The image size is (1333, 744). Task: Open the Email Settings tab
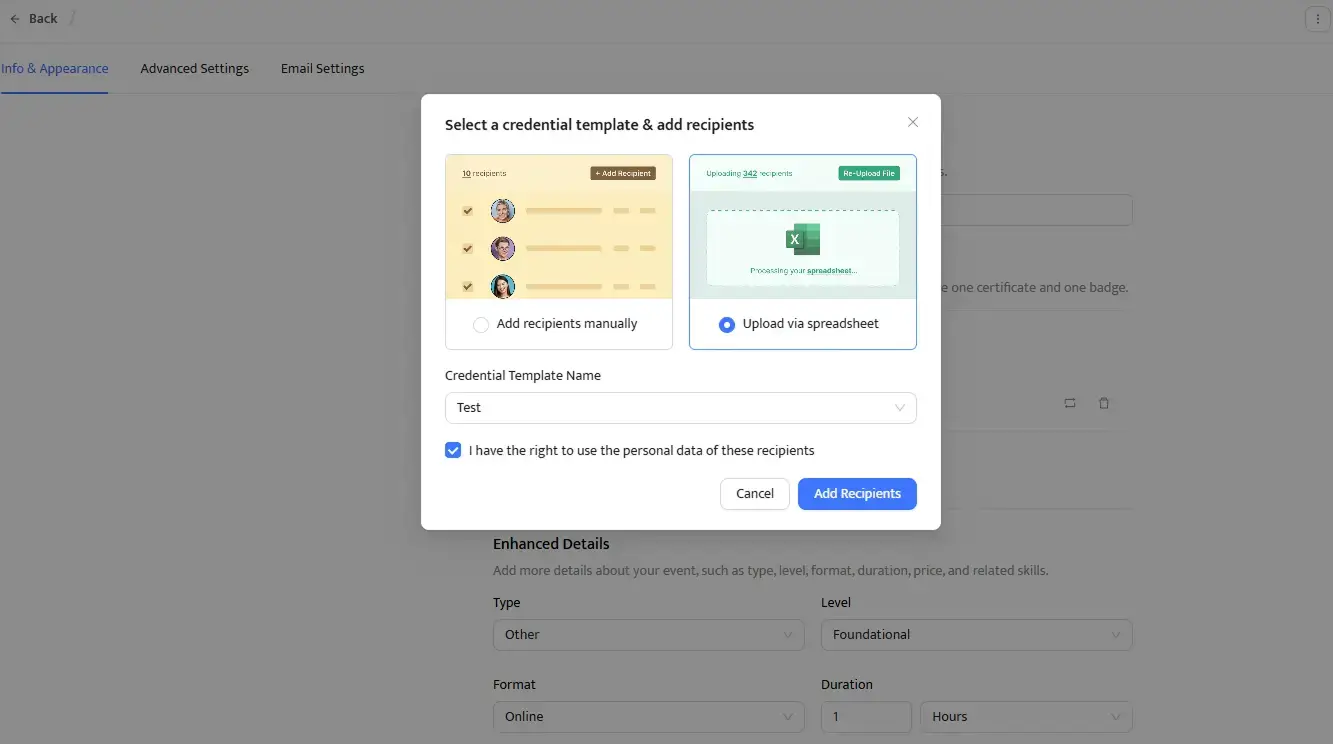322,68
